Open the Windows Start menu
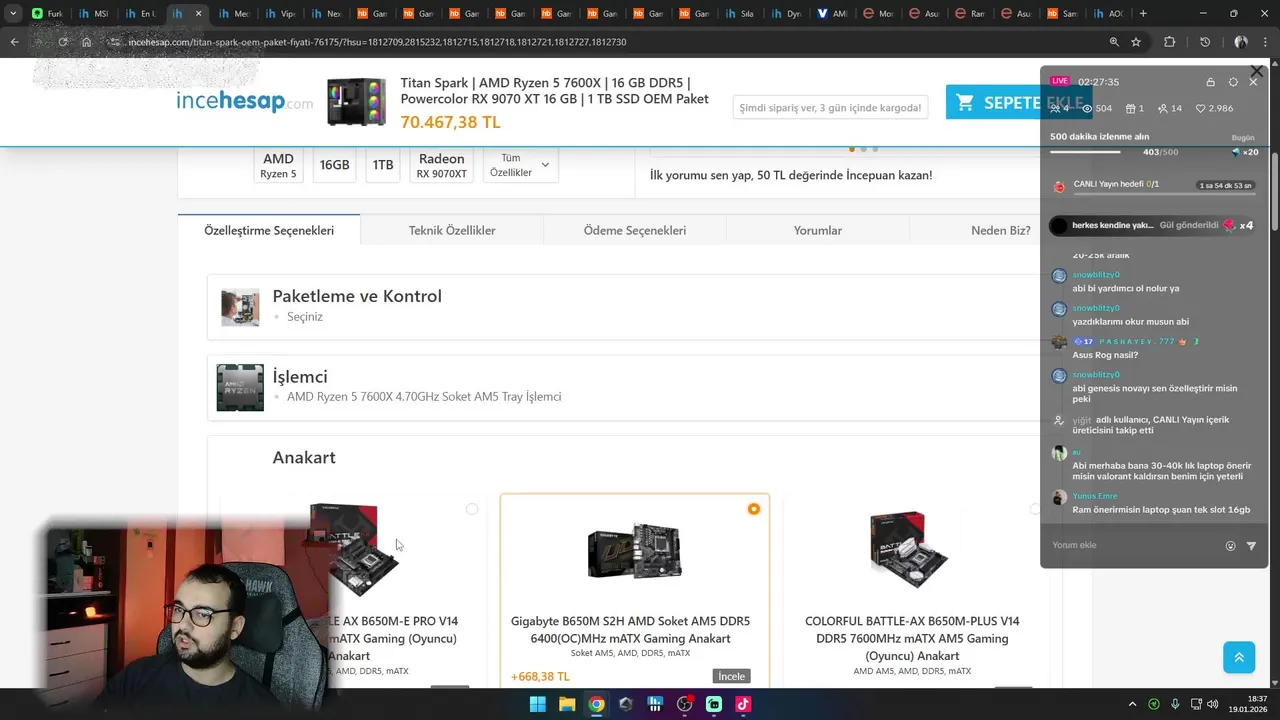The image size is (1280, 720). (x=538, y=704)
